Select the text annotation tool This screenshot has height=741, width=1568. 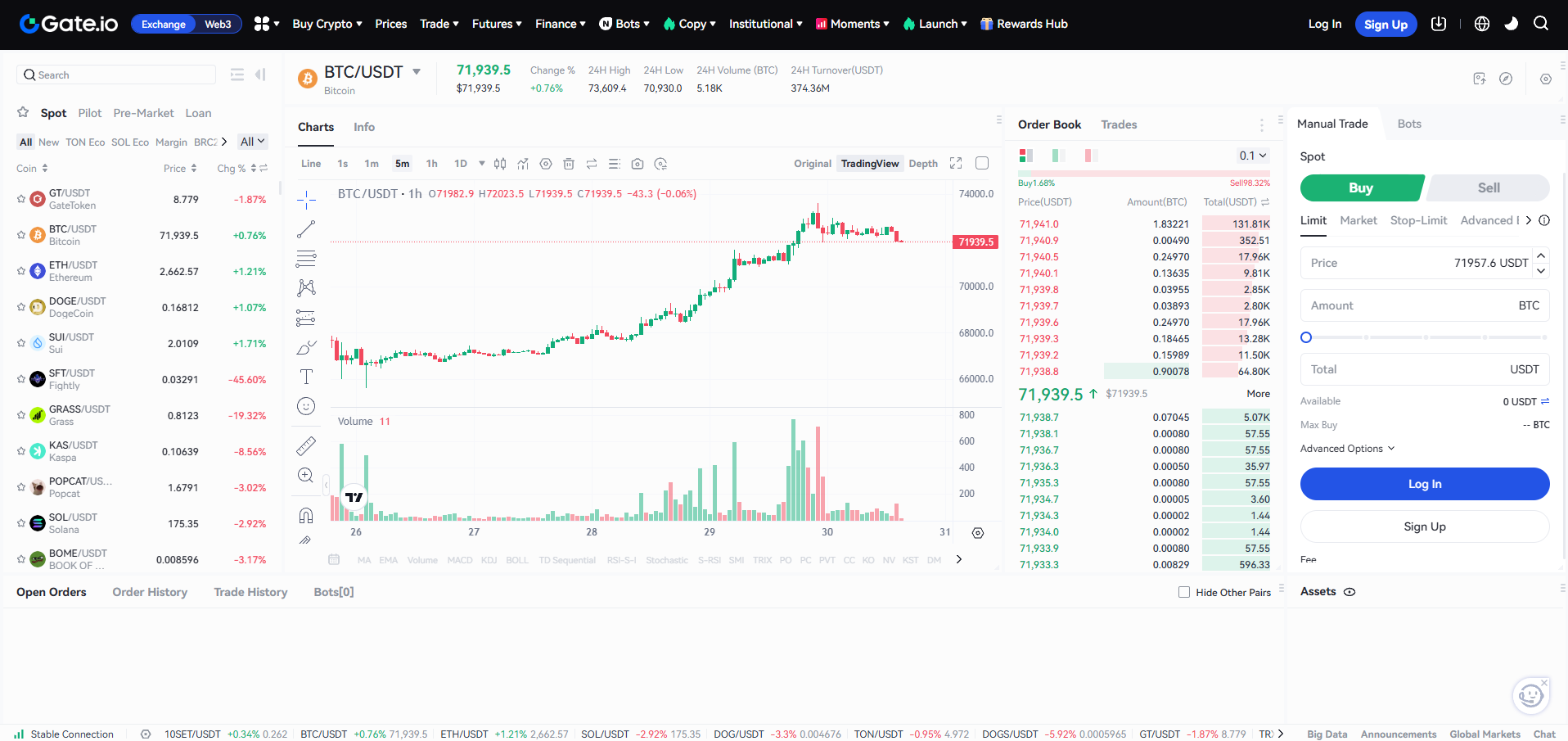click(306, 377)
